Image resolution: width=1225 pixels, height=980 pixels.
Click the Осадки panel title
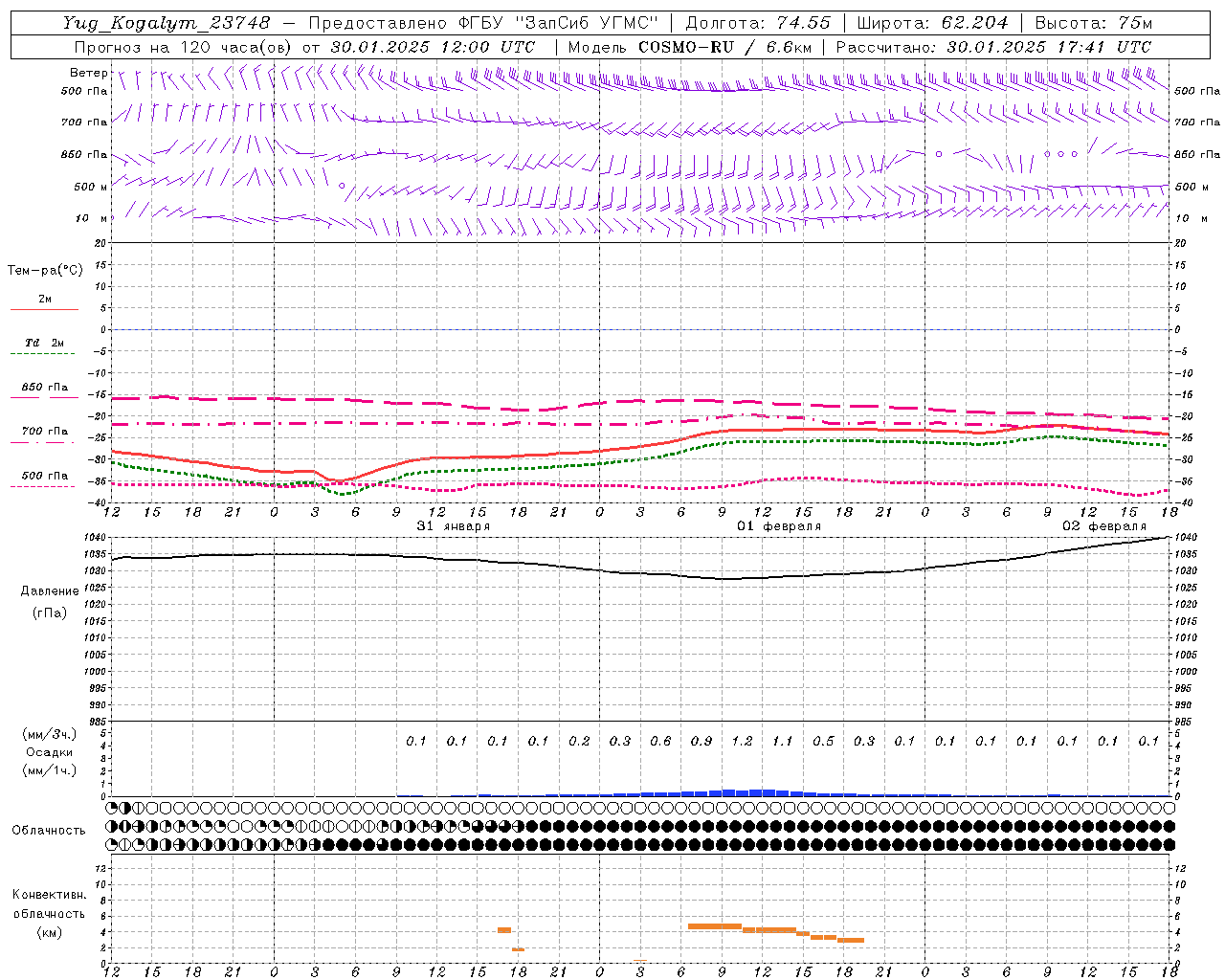click(x=50, y=752)
